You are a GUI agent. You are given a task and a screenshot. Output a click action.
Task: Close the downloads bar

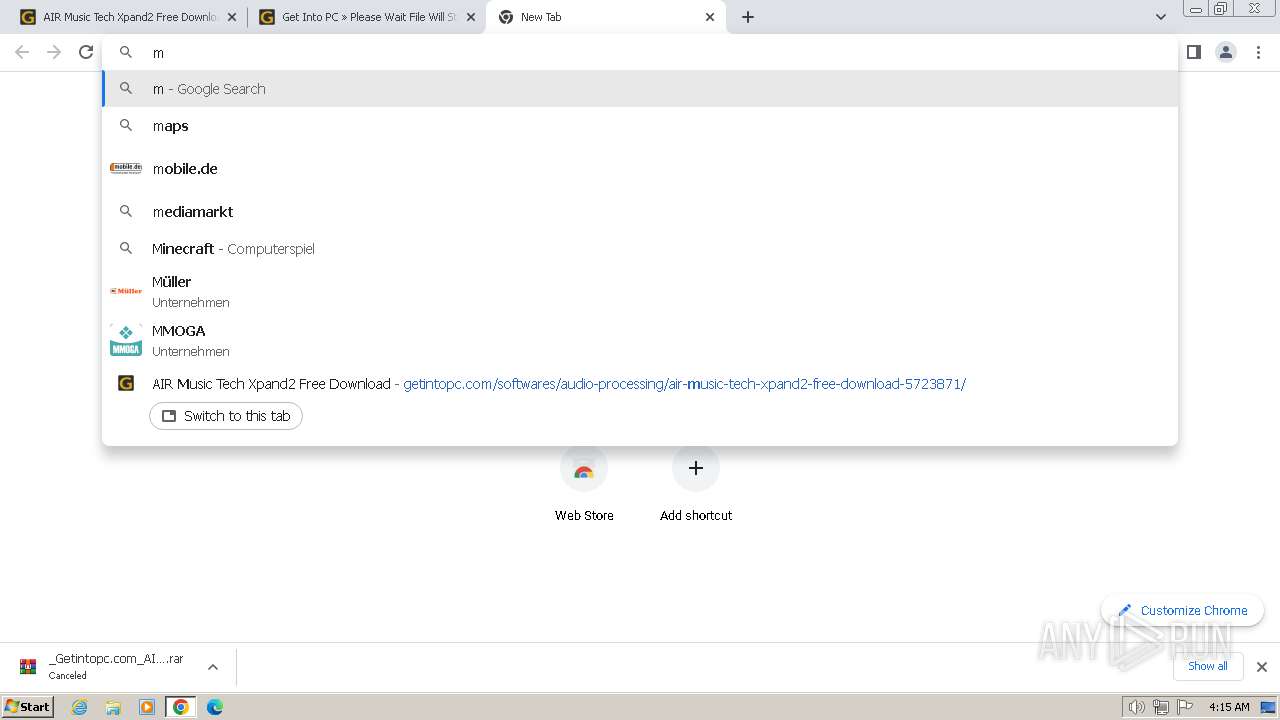point(1262,667)
